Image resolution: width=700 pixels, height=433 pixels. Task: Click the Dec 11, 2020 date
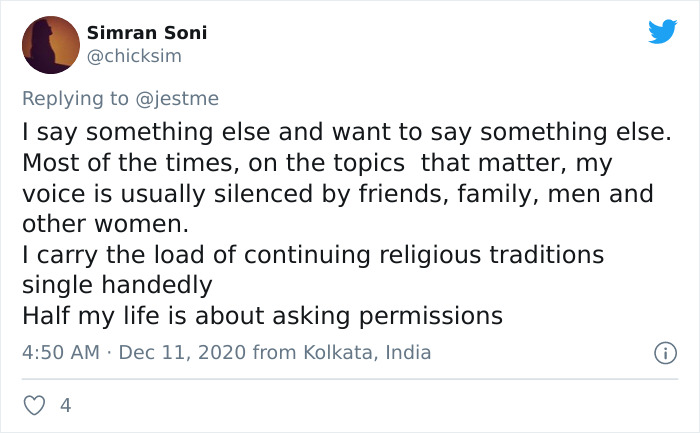(x=183, y=353)
